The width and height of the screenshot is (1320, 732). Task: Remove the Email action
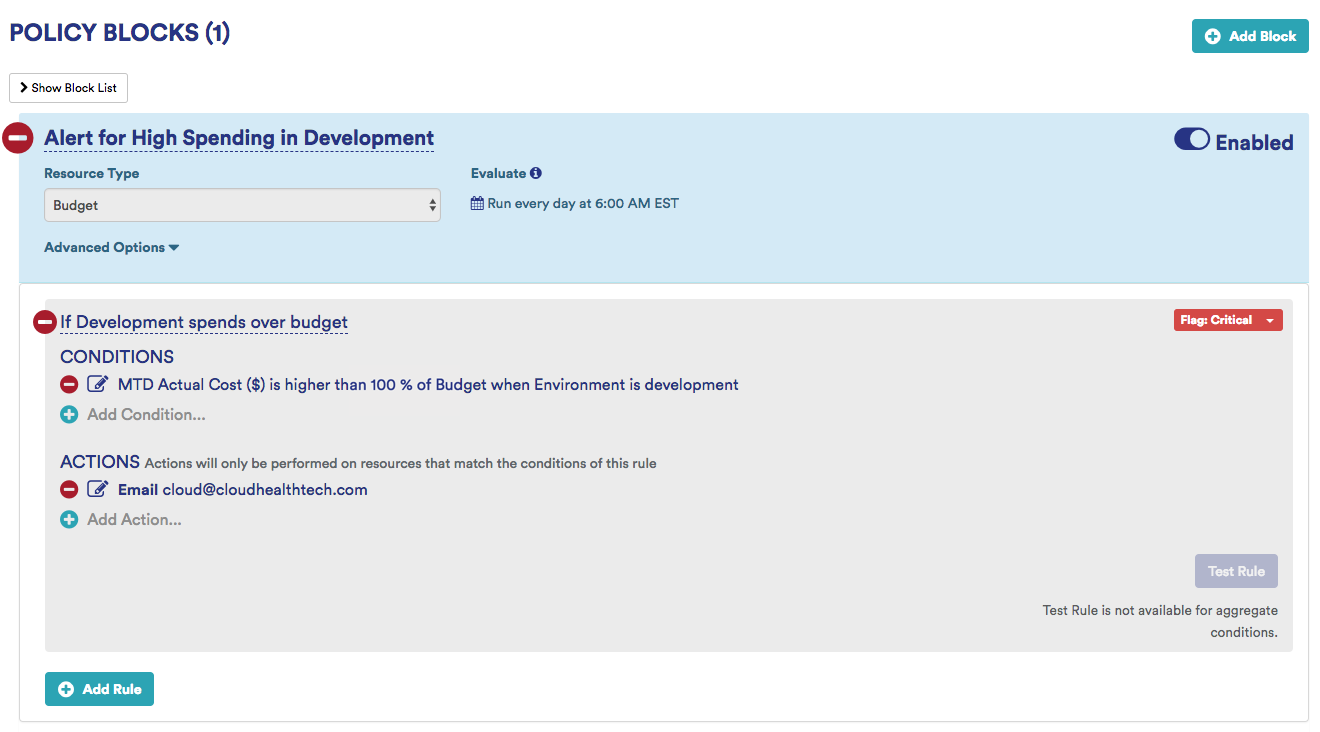[69, 490]
